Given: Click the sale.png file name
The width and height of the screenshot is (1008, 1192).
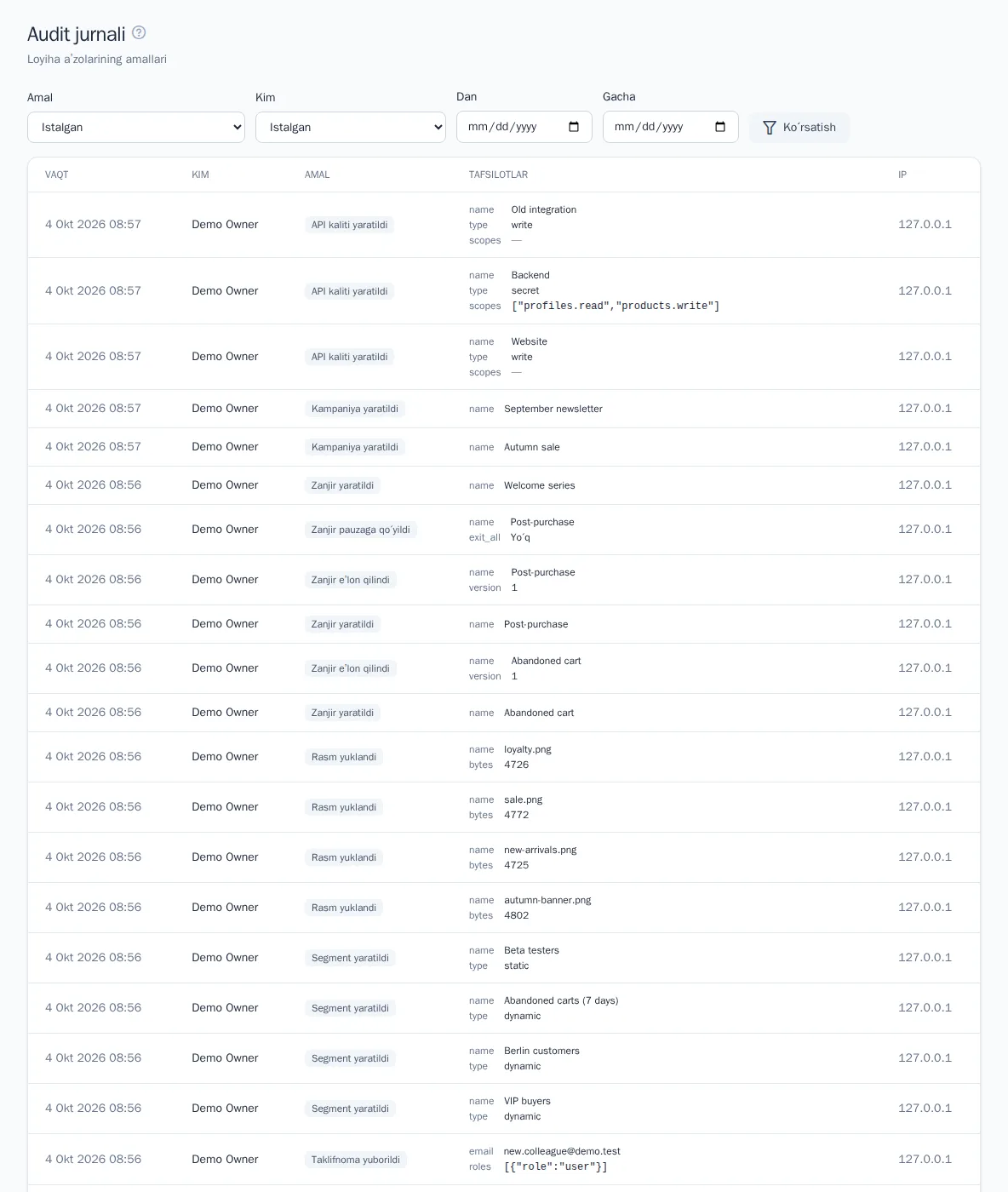Looking at the screenshot, I should 524,799.
